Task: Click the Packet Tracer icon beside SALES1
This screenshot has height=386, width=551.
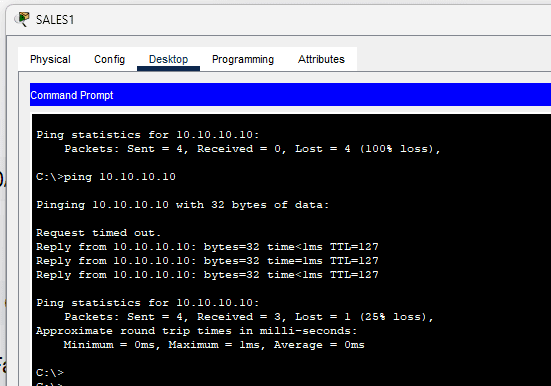Action: coord(22,19)
